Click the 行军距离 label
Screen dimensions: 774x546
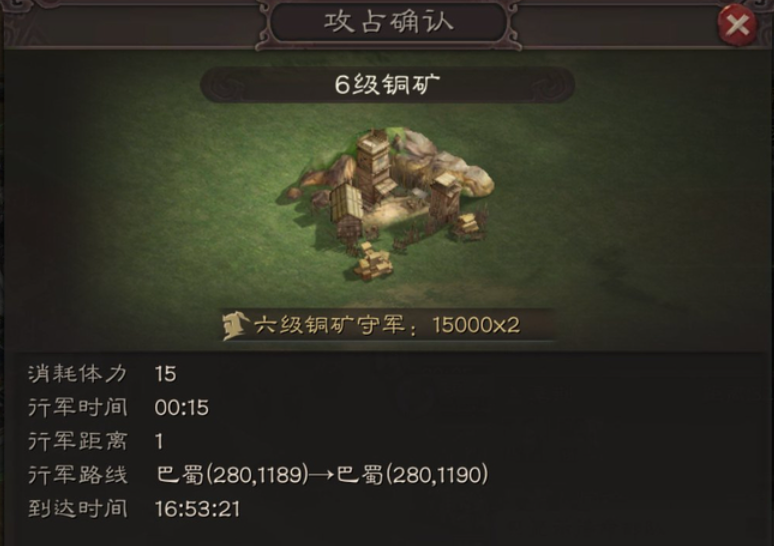pos(77,441)
